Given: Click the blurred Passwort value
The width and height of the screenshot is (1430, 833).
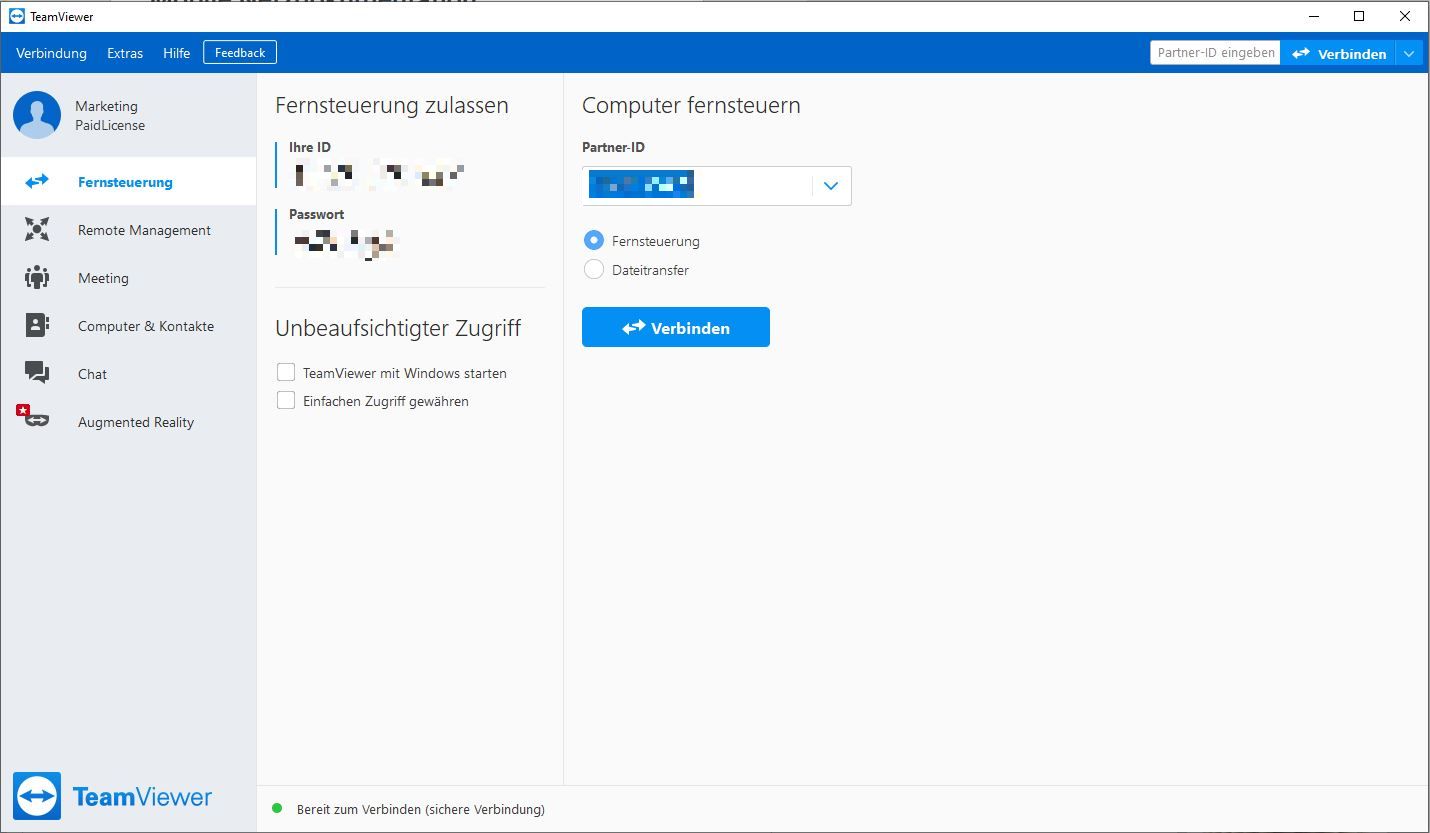Looking at the screenshot, I should (344, 242).
